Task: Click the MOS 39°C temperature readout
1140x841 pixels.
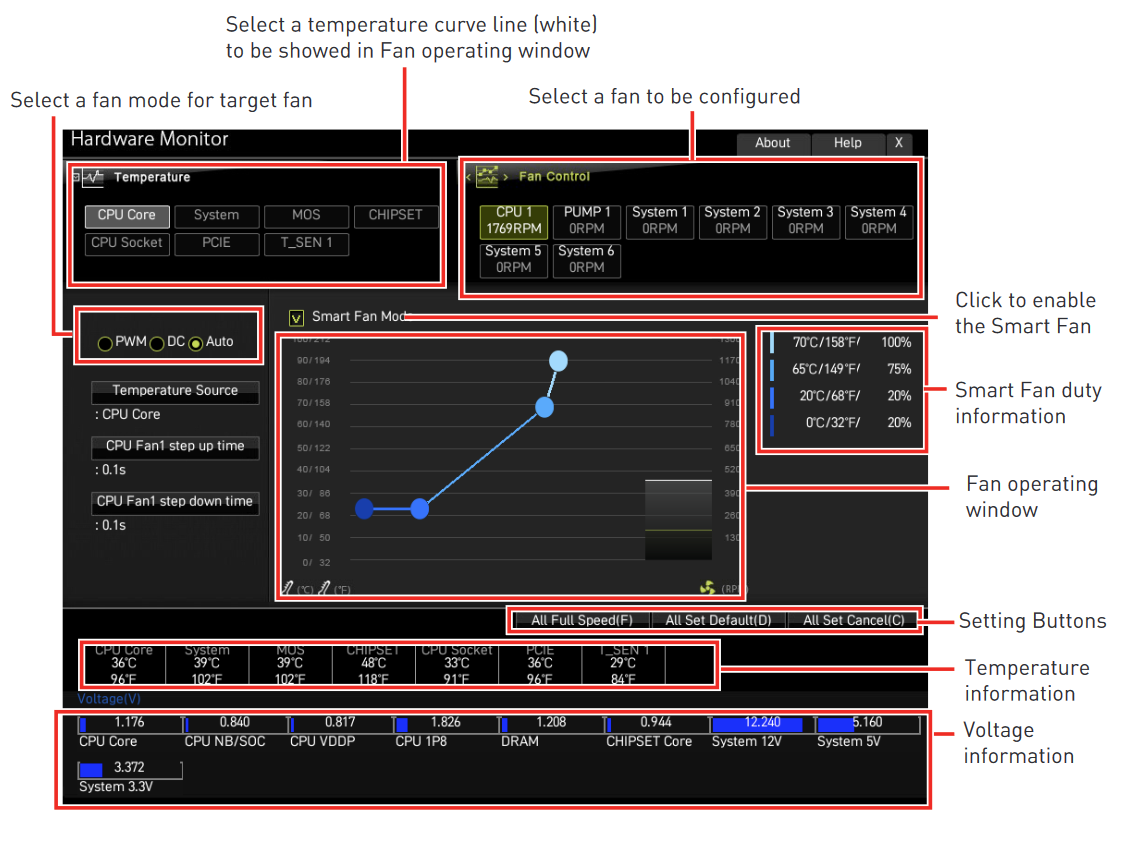Action: pos(290,664)
